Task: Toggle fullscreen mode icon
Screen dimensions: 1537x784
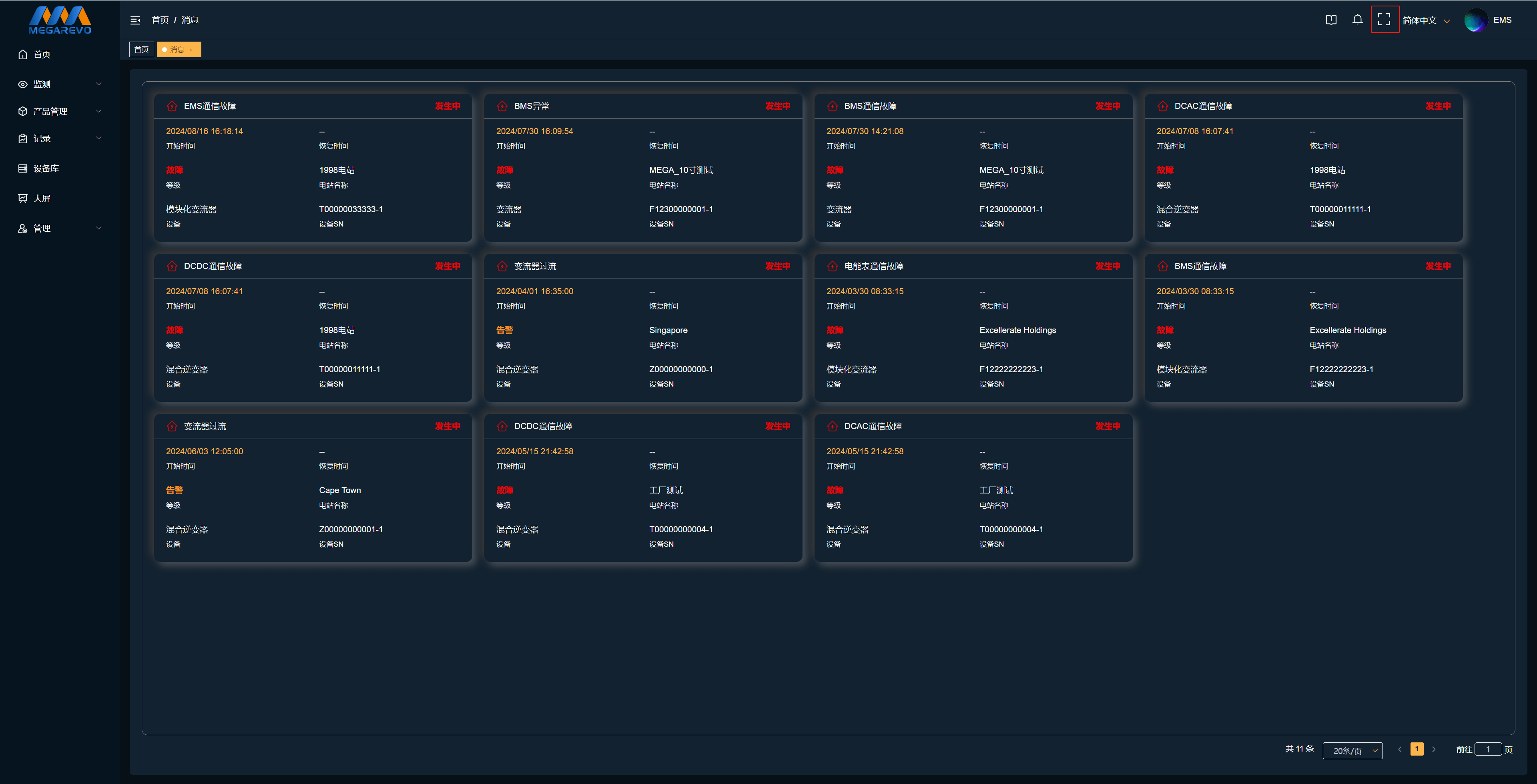Action: point(1384,20)
